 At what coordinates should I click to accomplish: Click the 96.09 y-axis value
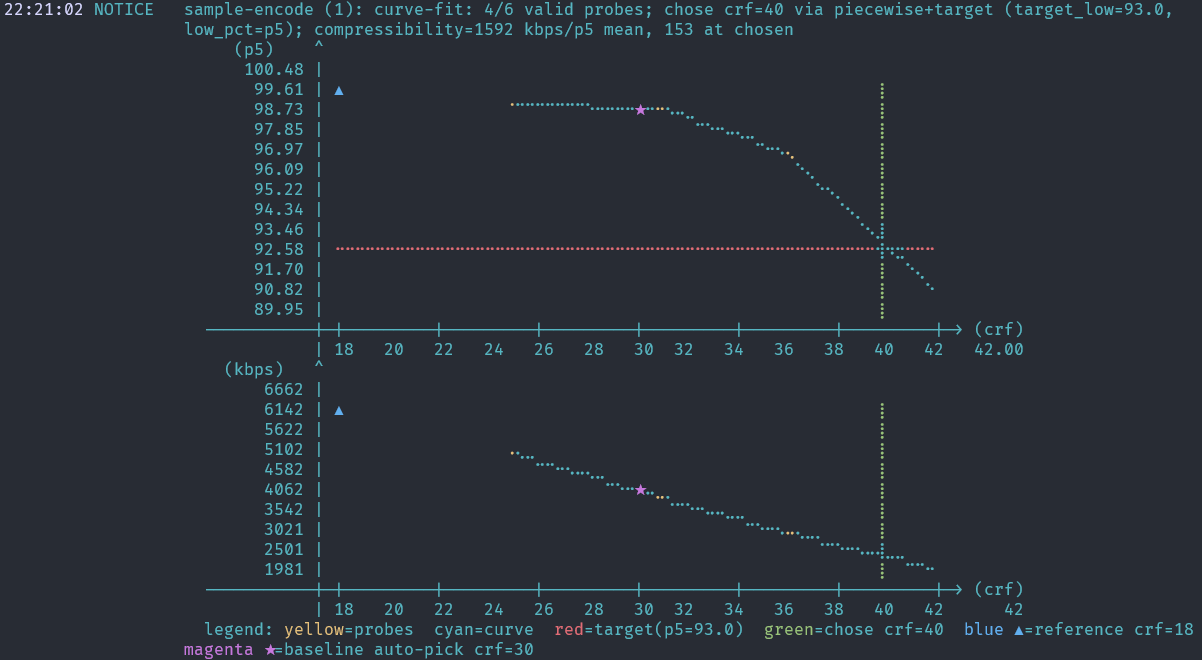279,170
